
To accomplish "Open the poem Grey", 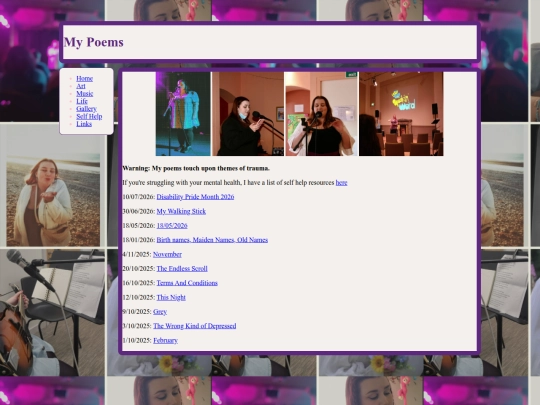I will (x=160, y=312).
